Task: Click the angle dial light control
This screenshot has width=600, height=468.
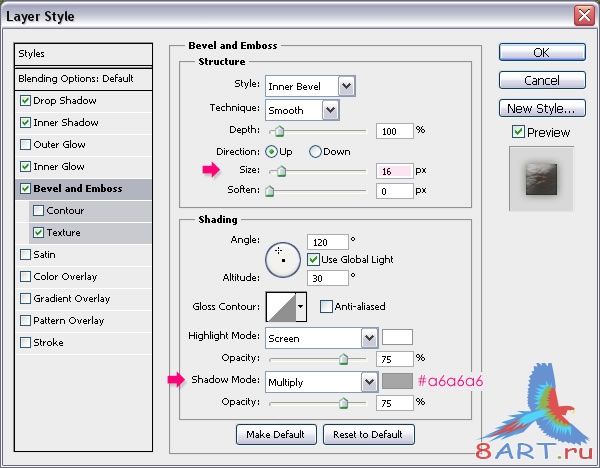Action: pyautogui.click(x=283, y=260)
